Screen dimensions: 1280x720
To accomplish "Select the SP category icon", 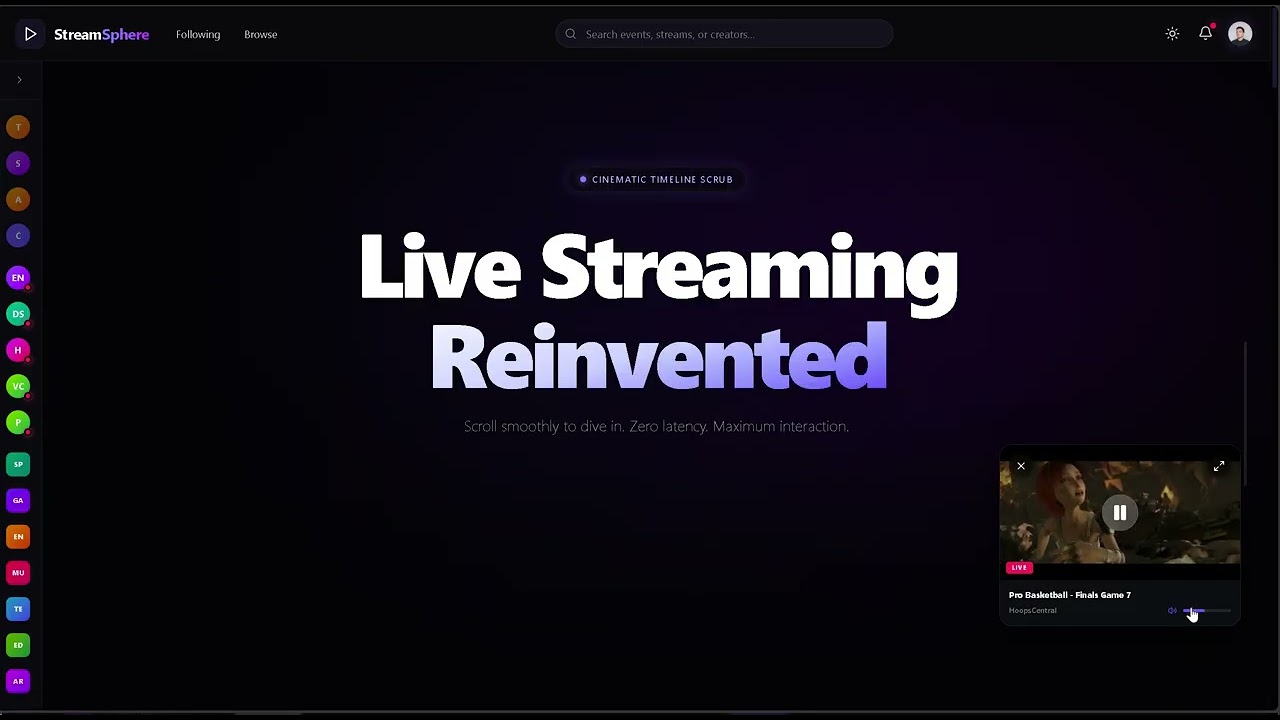I will click(18, 464).
